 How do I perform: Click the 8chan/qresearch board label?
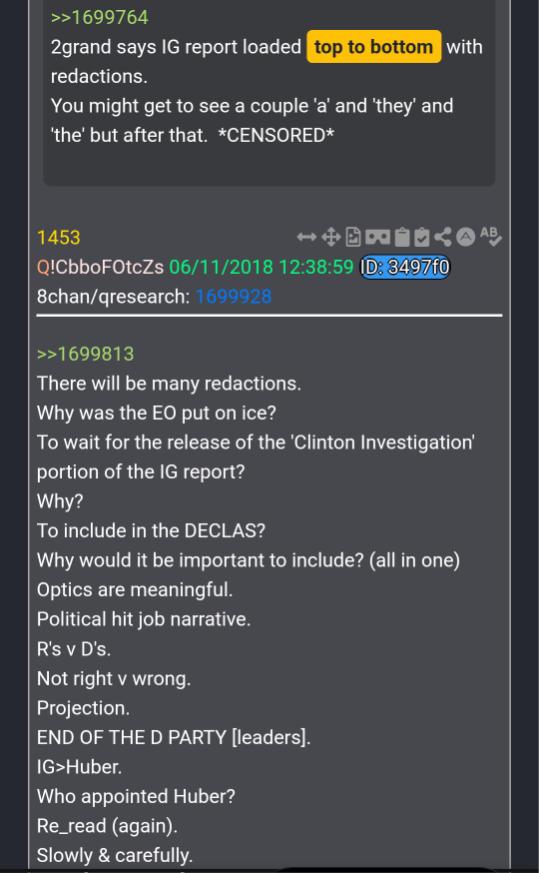[x=113, y=296]
